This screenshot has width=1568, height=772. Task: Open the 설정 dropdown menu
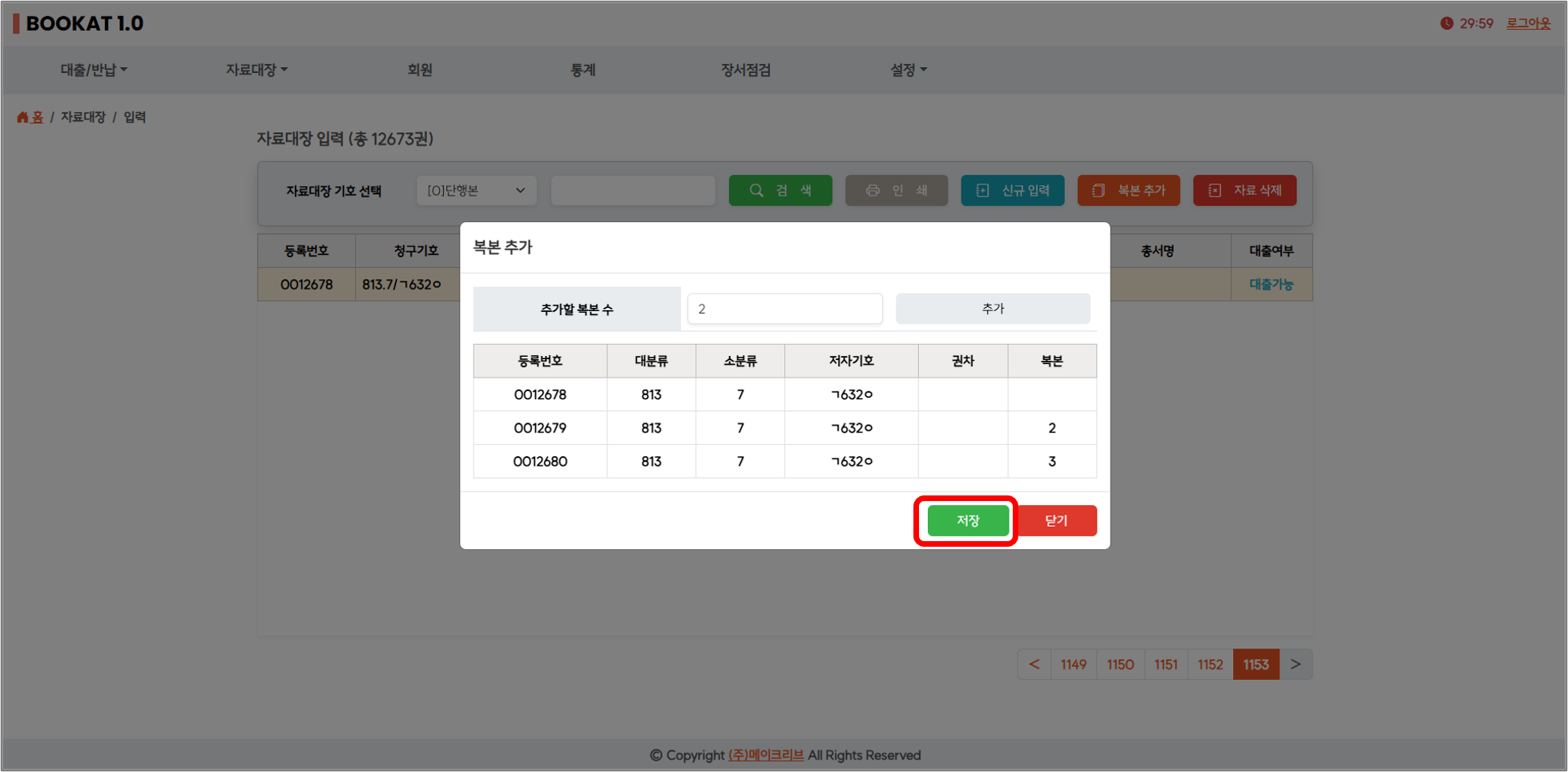908,70
